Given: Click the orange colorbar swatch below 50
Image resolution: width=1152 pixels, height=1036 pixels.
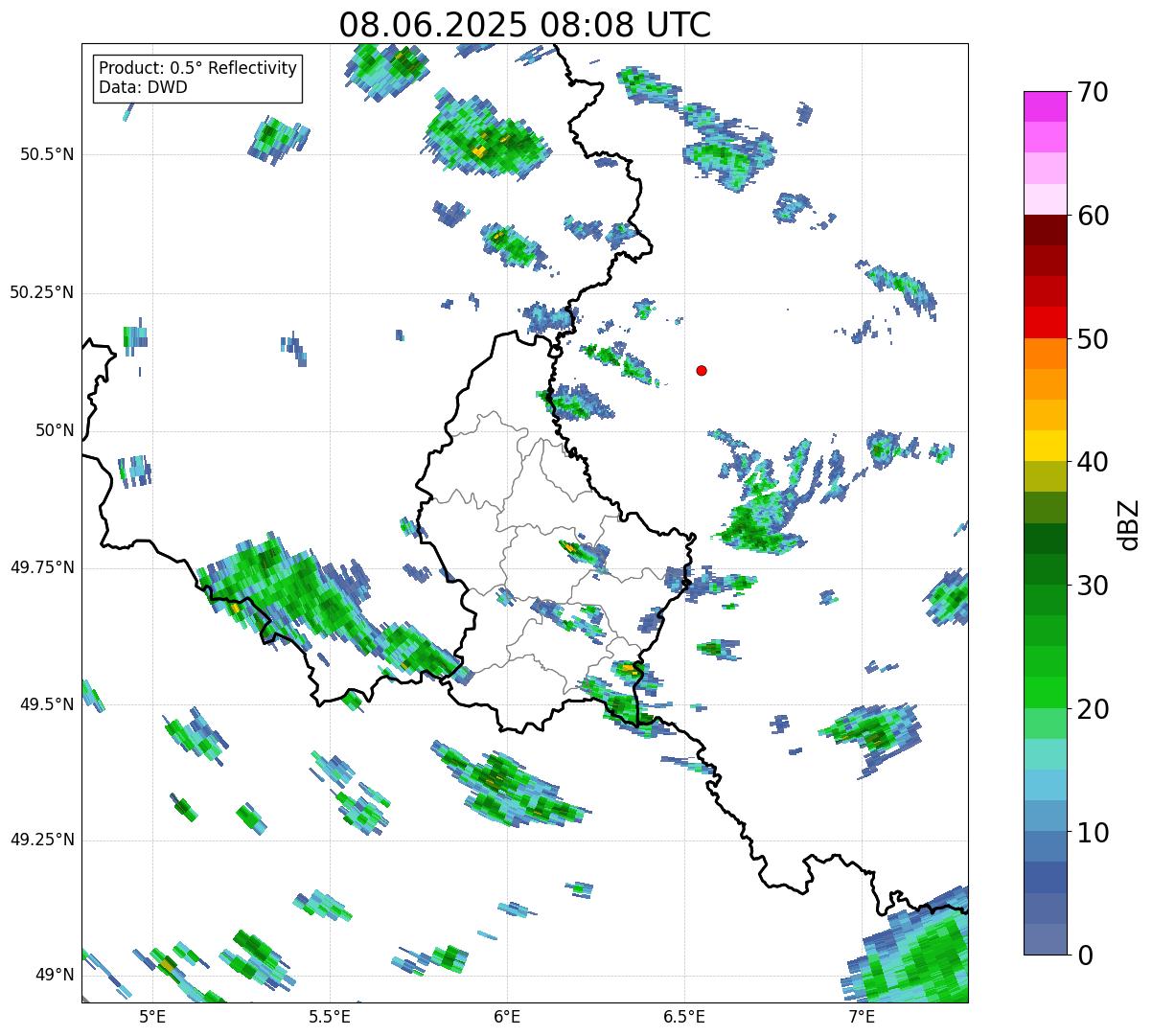Looking at the screenshot, I should point(1045,354).
